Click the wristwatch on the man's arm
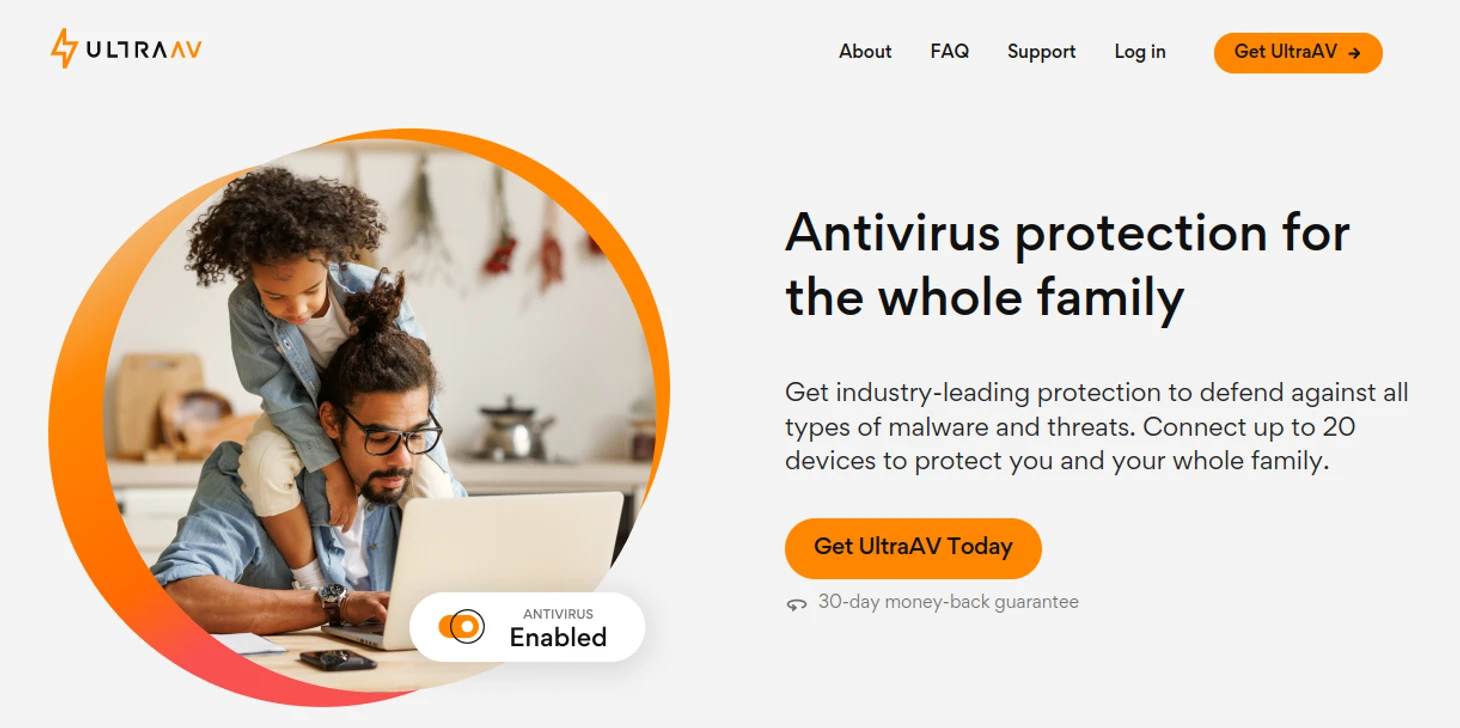This screenshot has width=1460, height=728. tap(333, 603)
